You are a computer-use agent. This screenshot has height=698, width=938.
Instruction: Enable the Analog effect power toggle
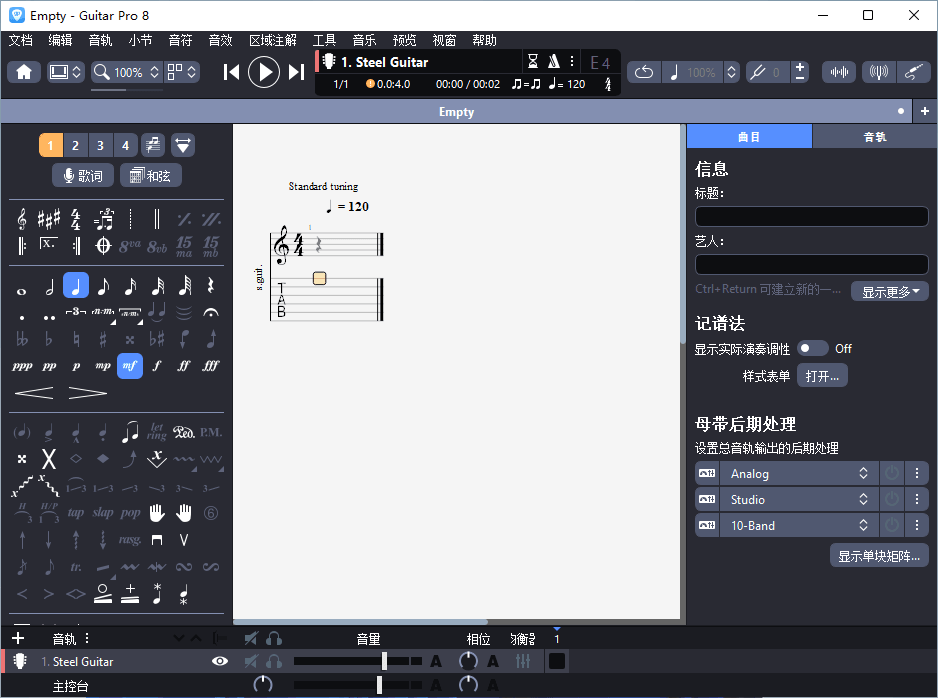point(891,472)
